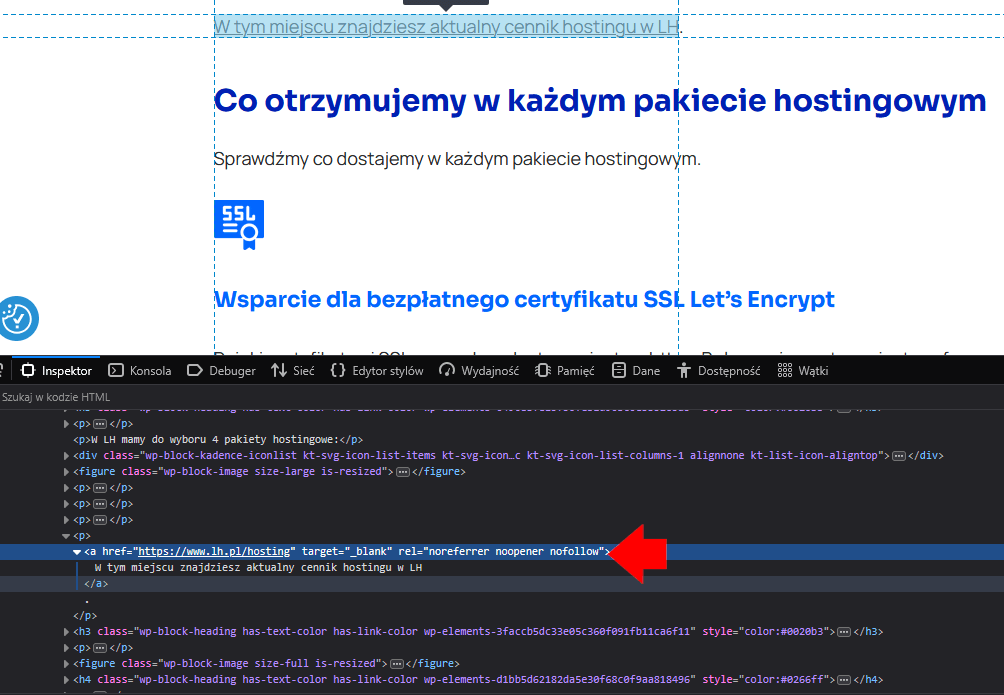Click the blue SSL certificate icon

pyautogui.click(x=238, y=225)
